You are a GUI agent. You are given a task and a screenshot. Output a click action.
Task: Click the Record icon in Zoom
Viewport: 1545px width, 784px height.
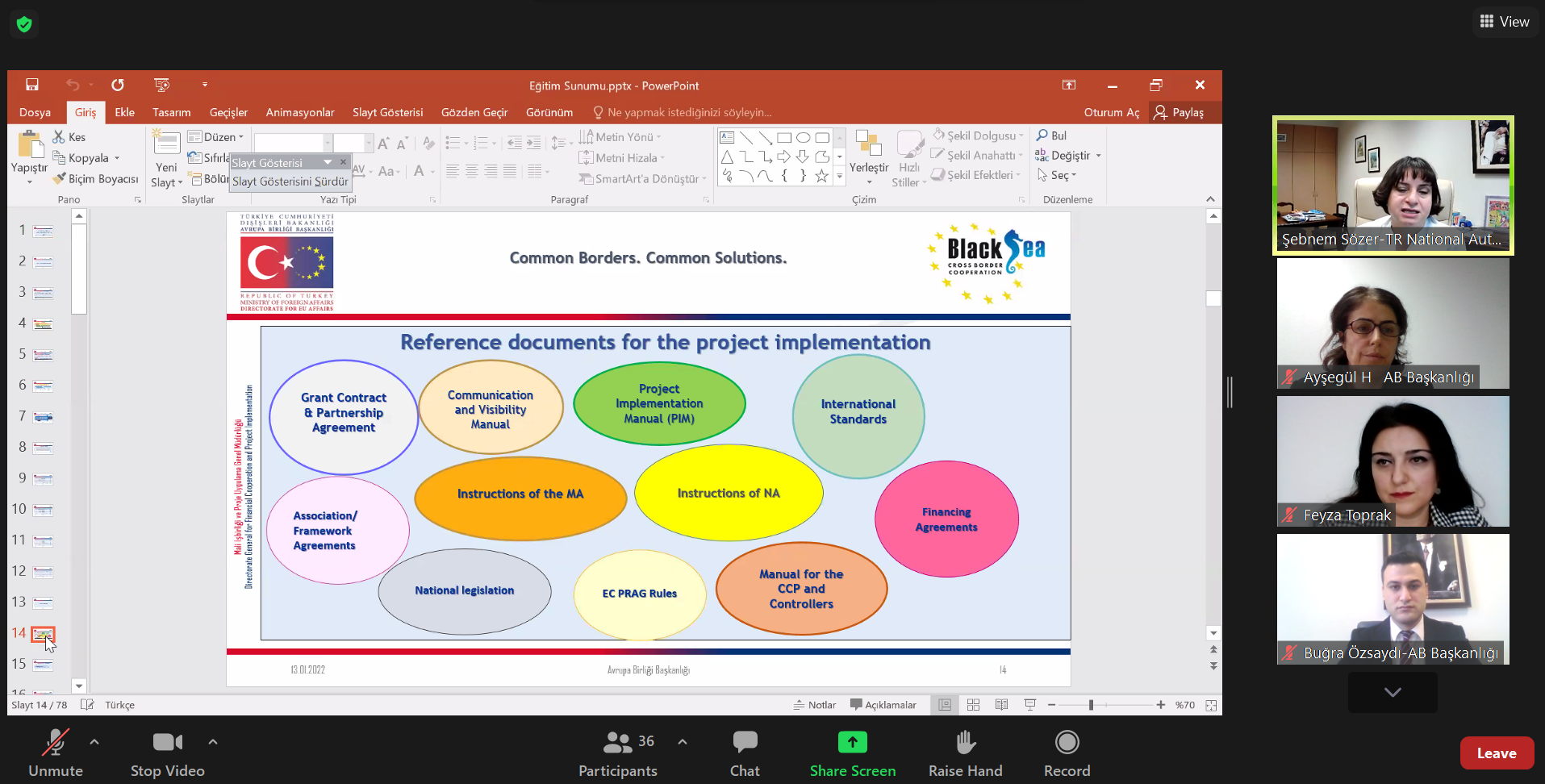pyautogui.click(x=1067, y=743)
